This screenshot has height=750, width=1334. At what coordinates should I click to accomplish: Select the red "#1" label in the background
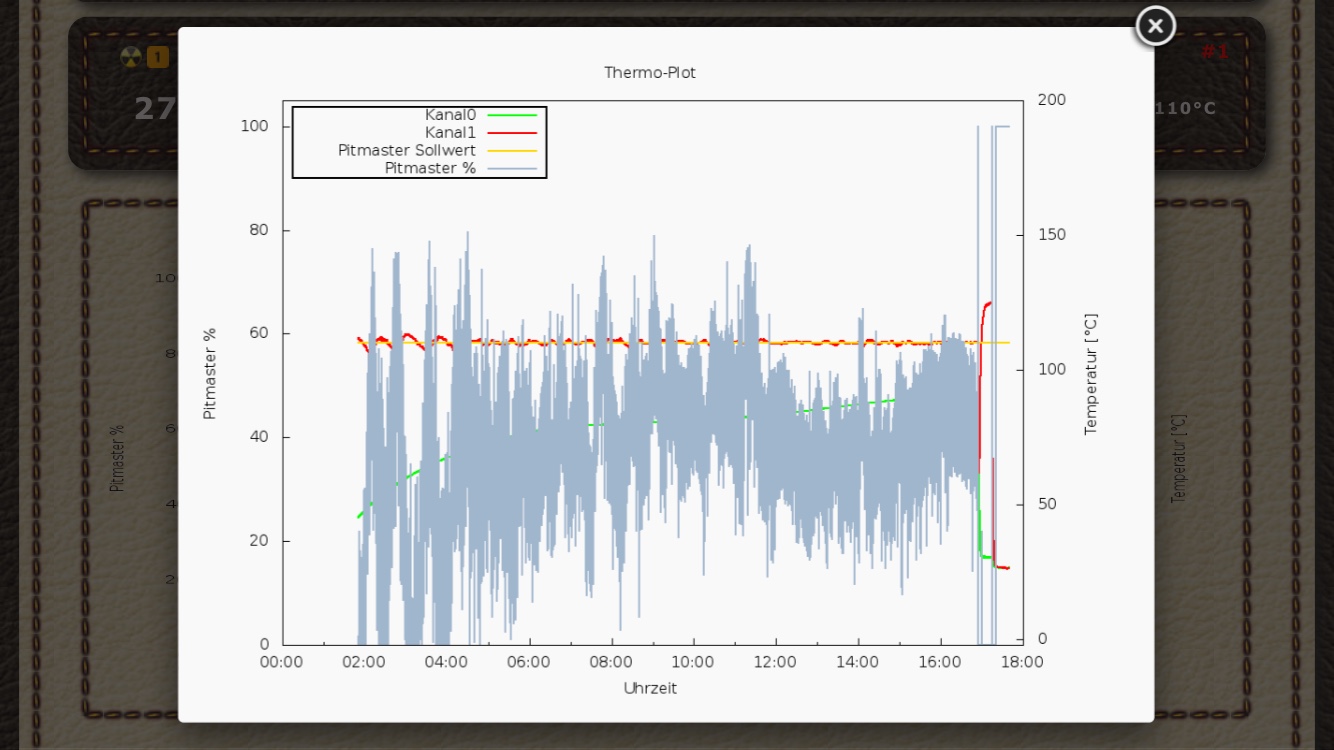[1215, 52]
